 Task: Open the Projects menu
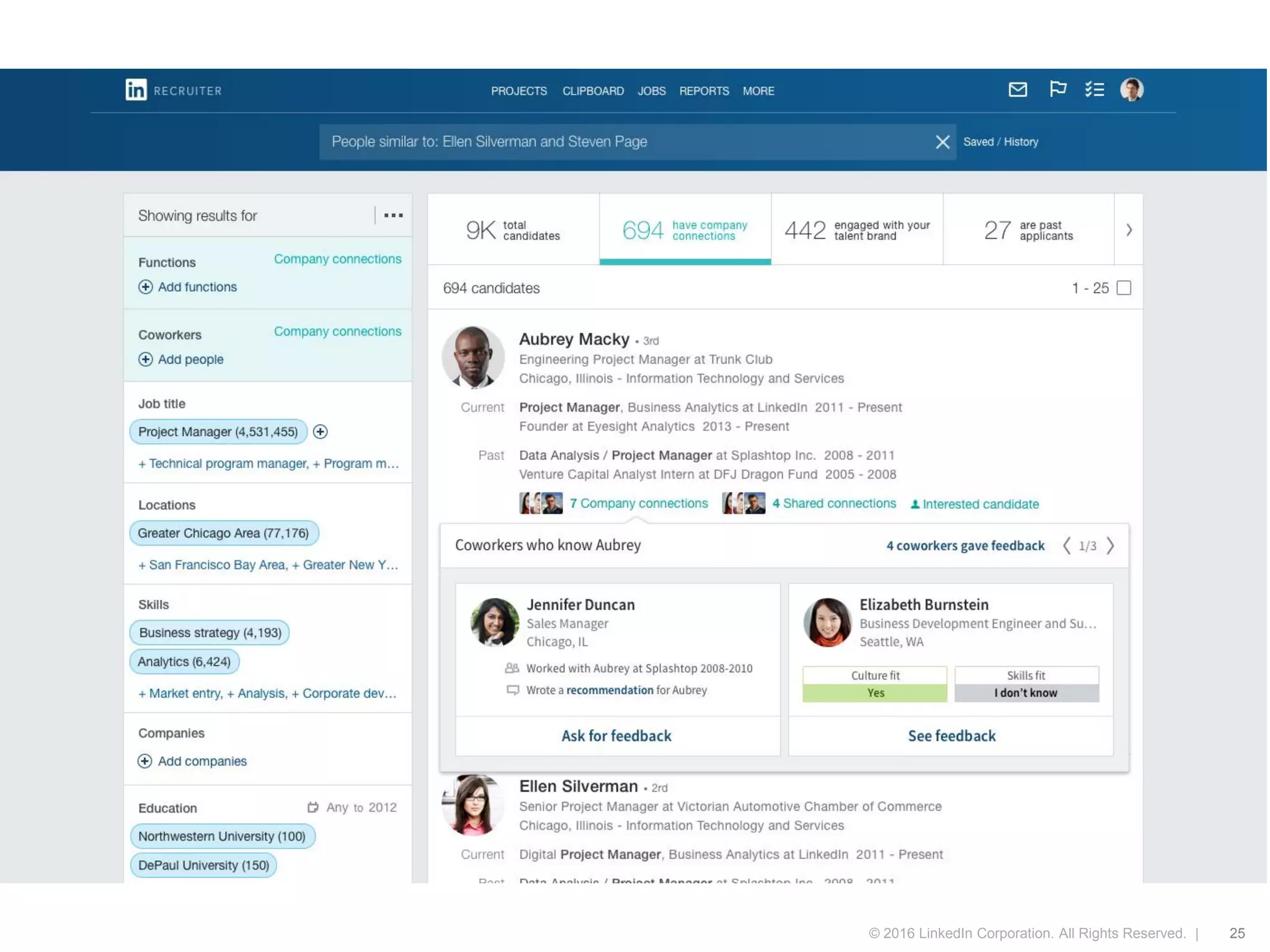(x=519, y=91)
